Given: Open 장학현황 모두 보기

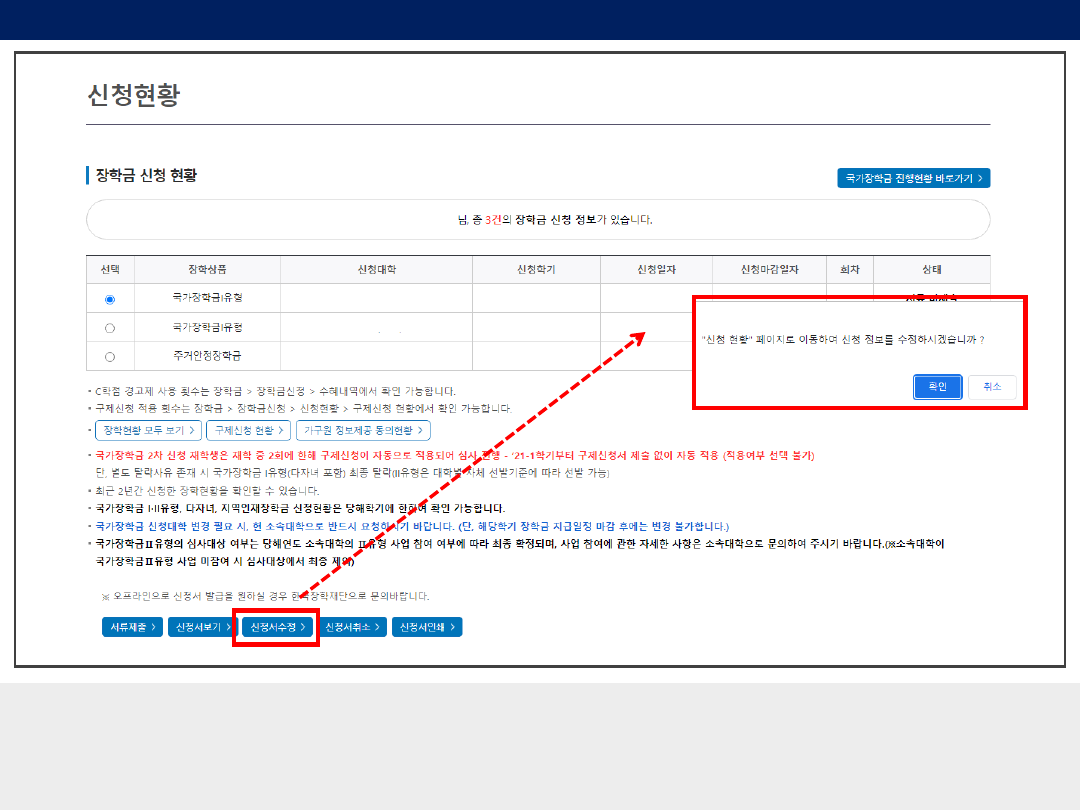Looking at the screenshot, I should [x=149, y=430].
